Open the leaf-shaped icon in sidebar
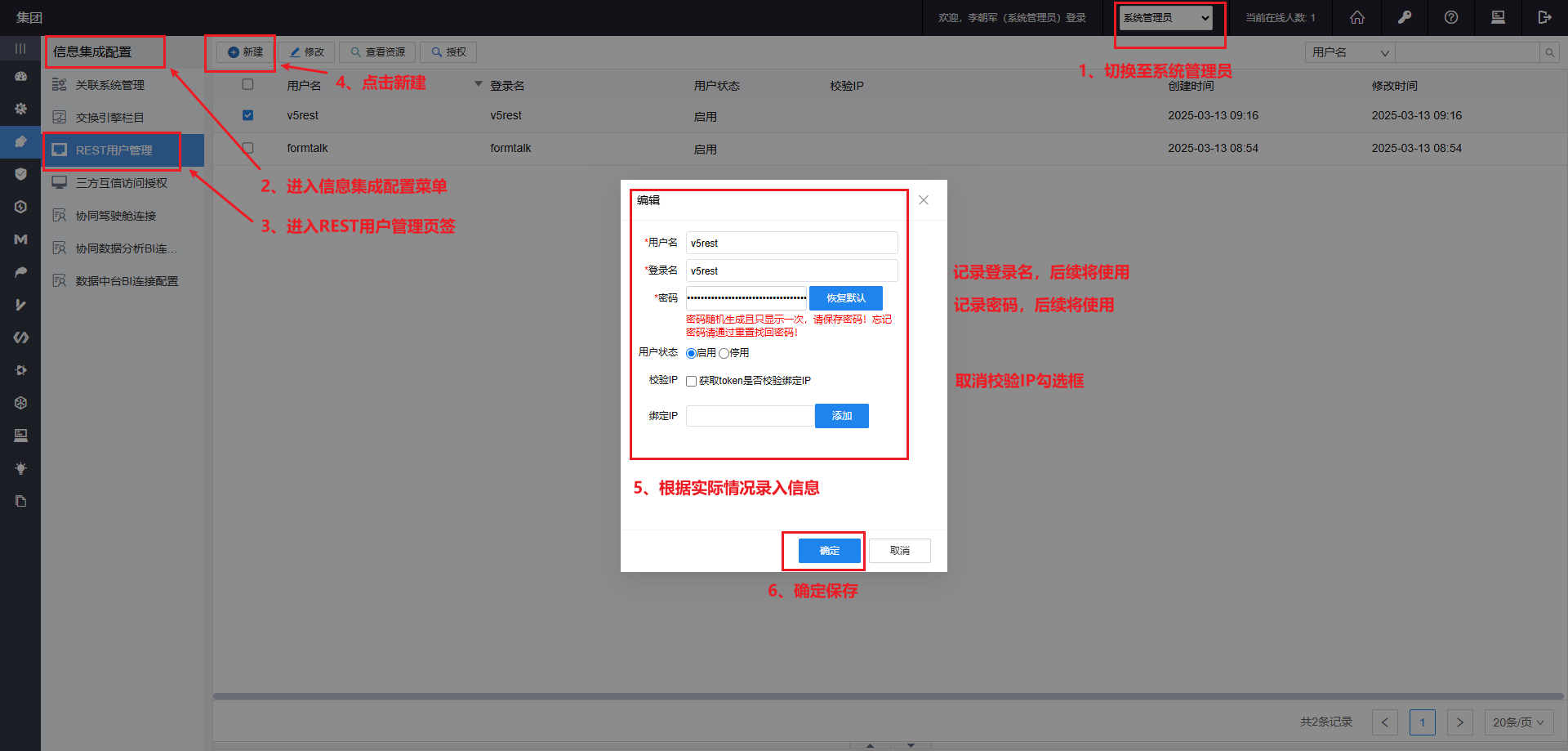This screenshot has width=1568, height=751. (20, 272)
